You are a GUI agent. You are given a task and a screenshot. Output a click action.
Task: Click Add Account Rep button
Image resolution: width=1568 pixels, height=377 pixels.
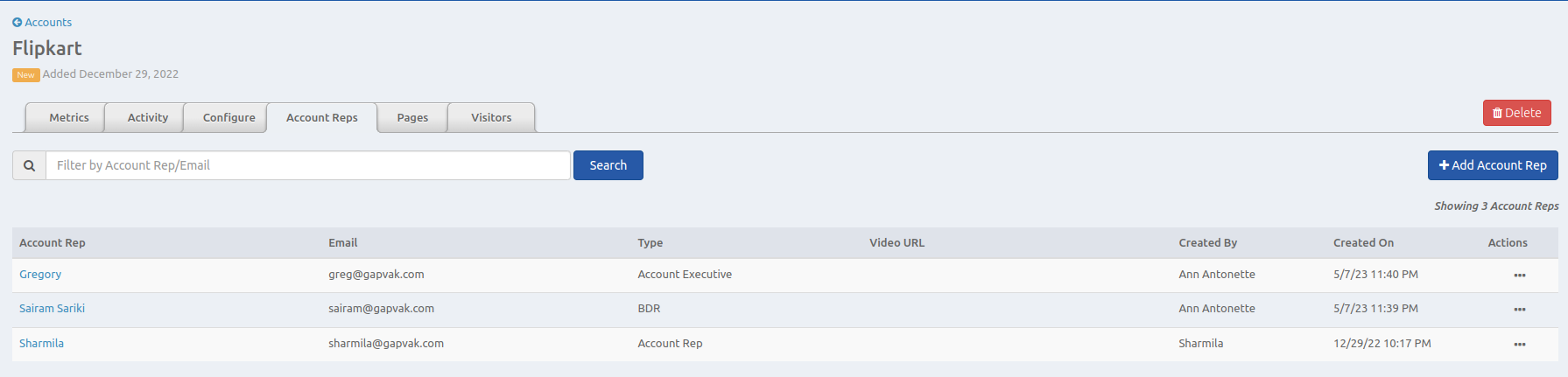[1493, 165]
